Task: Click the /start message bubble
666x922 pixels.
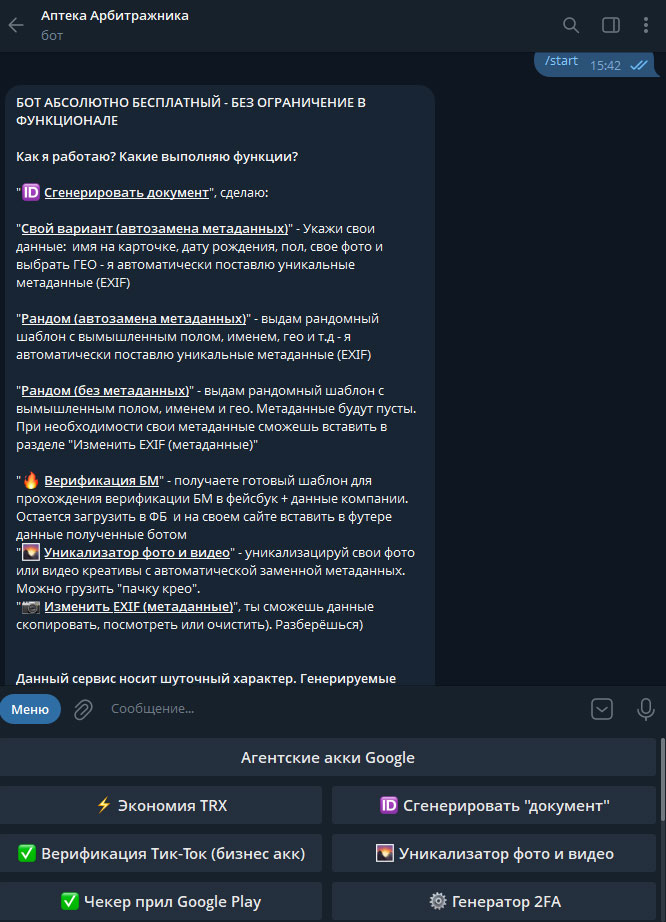Action: (595, 64)
